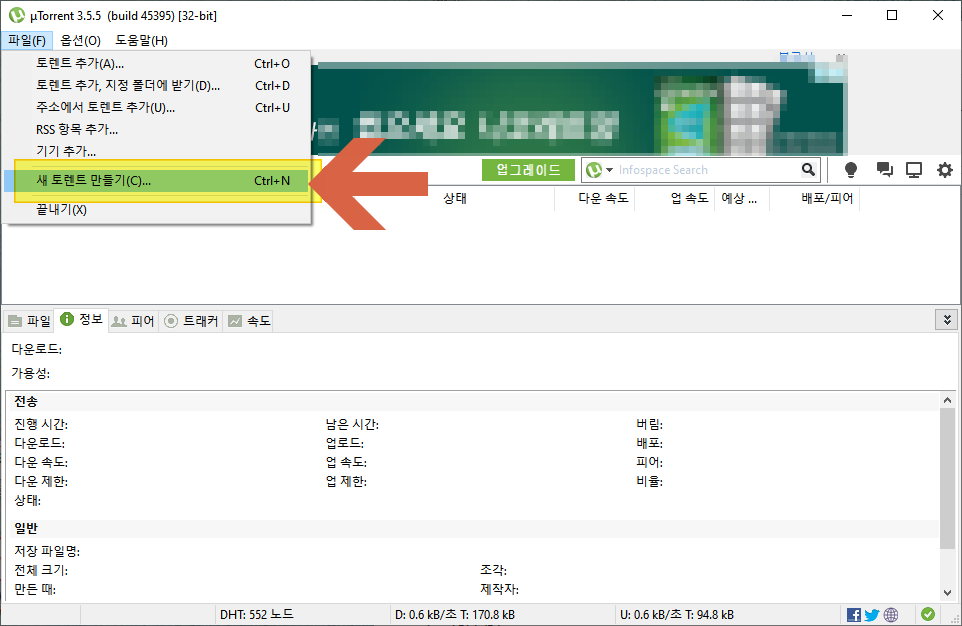Screen dimensions: 962x626
Task: Click the lightbulb bundles icon
Action: click(850, 170)
